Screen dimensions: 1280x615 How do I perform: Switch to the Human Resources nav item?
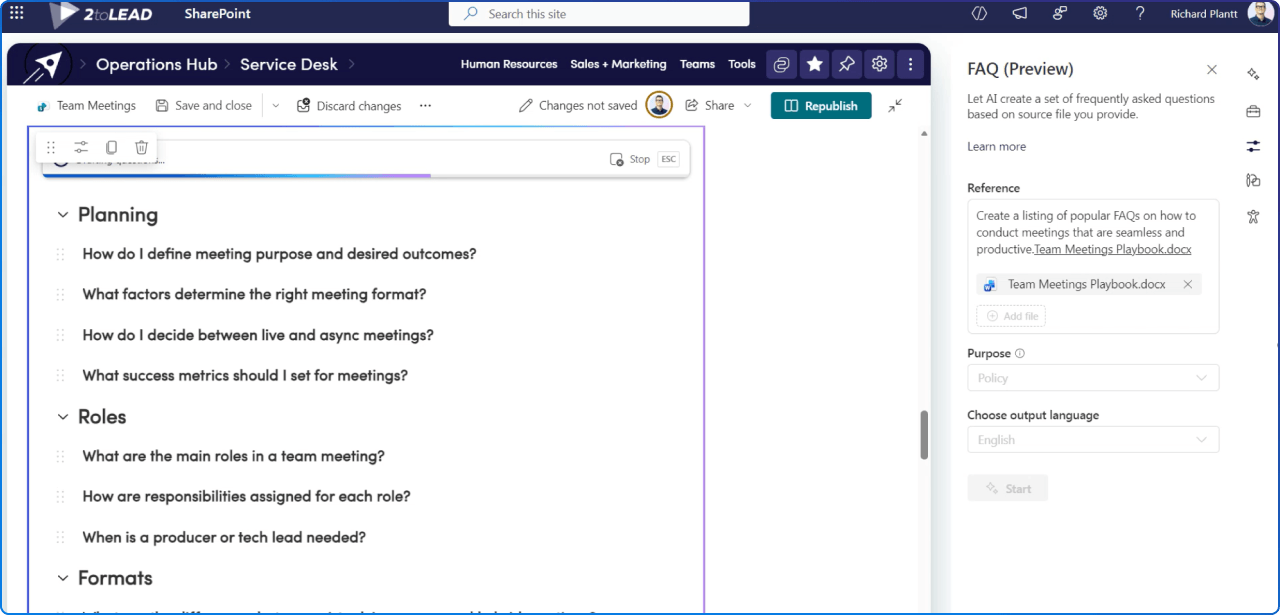pyautogui.click(x=509, y=64)
